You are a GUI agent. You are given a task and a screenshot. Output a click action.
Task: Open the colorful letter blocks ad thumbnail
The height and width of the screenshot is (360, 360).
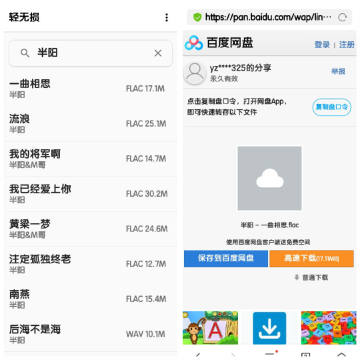(x=328, y=328)
